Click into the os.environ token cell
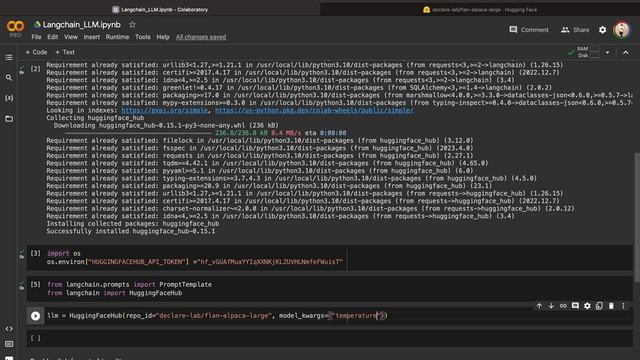 click(330, 258)
